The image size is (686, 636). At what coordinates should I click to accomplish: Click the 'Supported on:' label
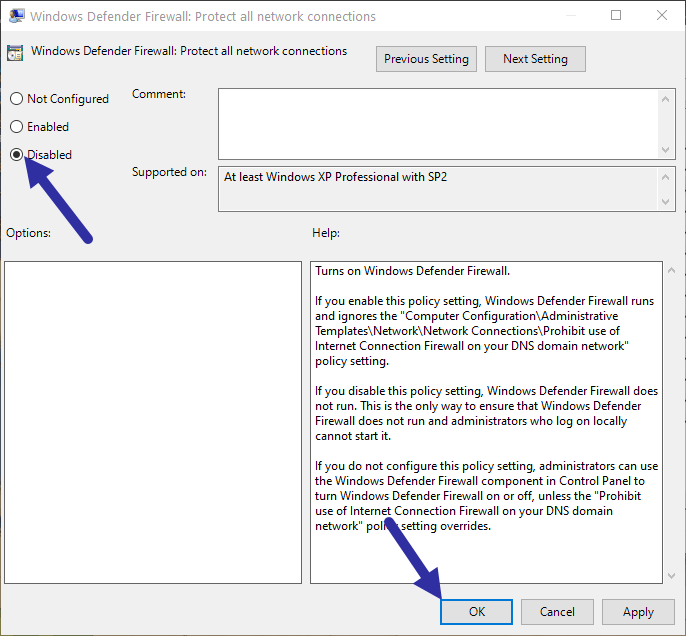pos(169,172)
